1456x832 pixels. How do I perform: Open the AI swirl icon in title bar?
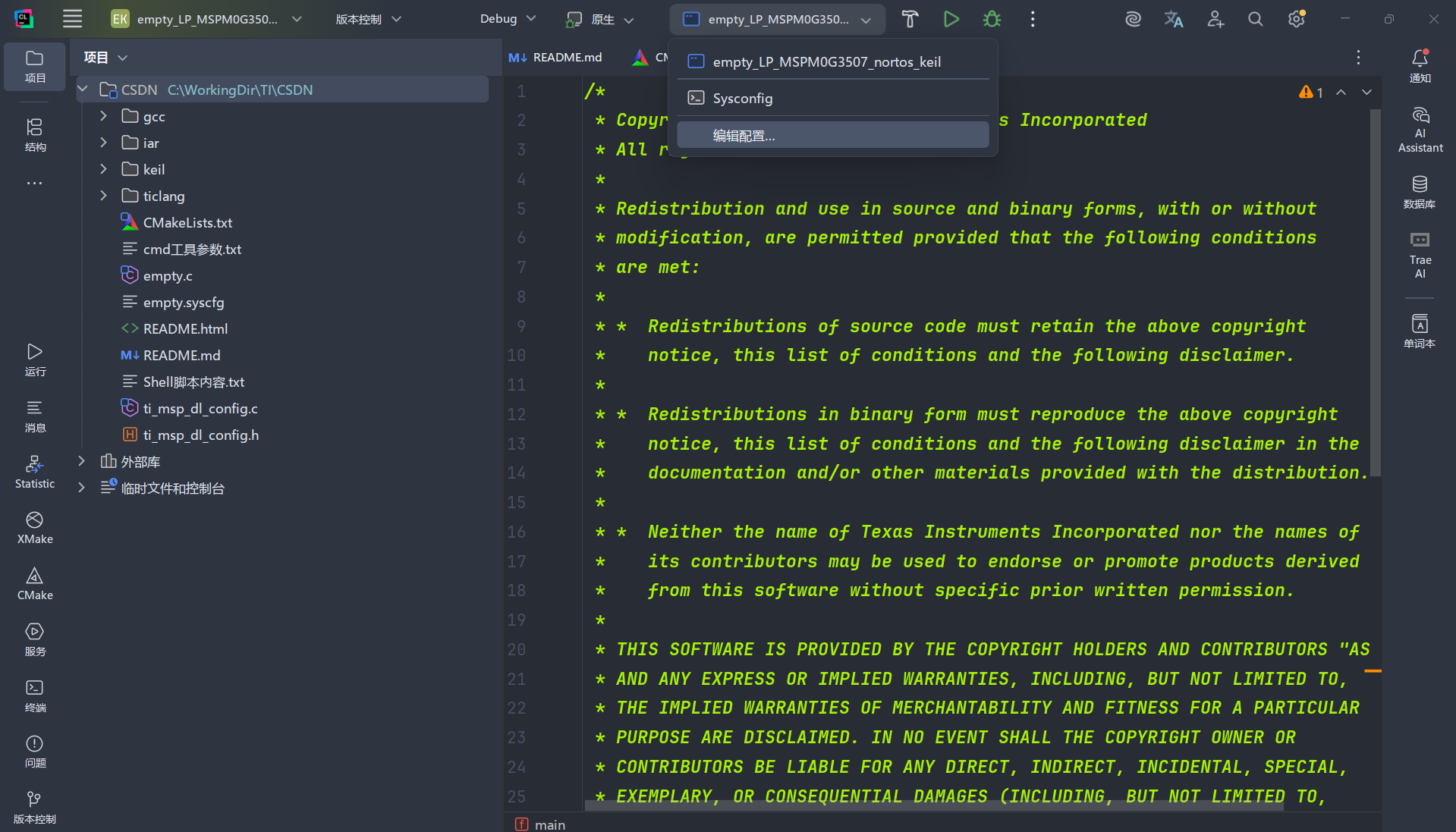coord(1133,19)
